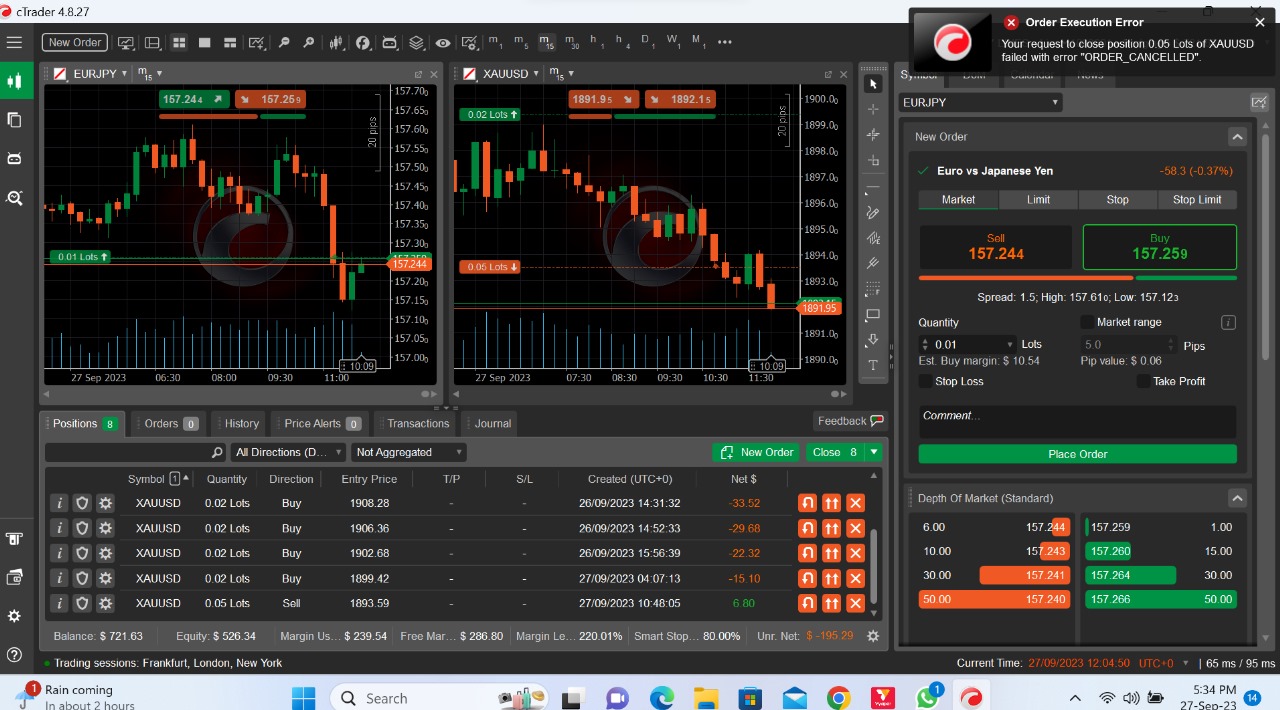Click double position icon for 1906.36 row
This screenshot has width=1280, height=710.
point(831,528)
